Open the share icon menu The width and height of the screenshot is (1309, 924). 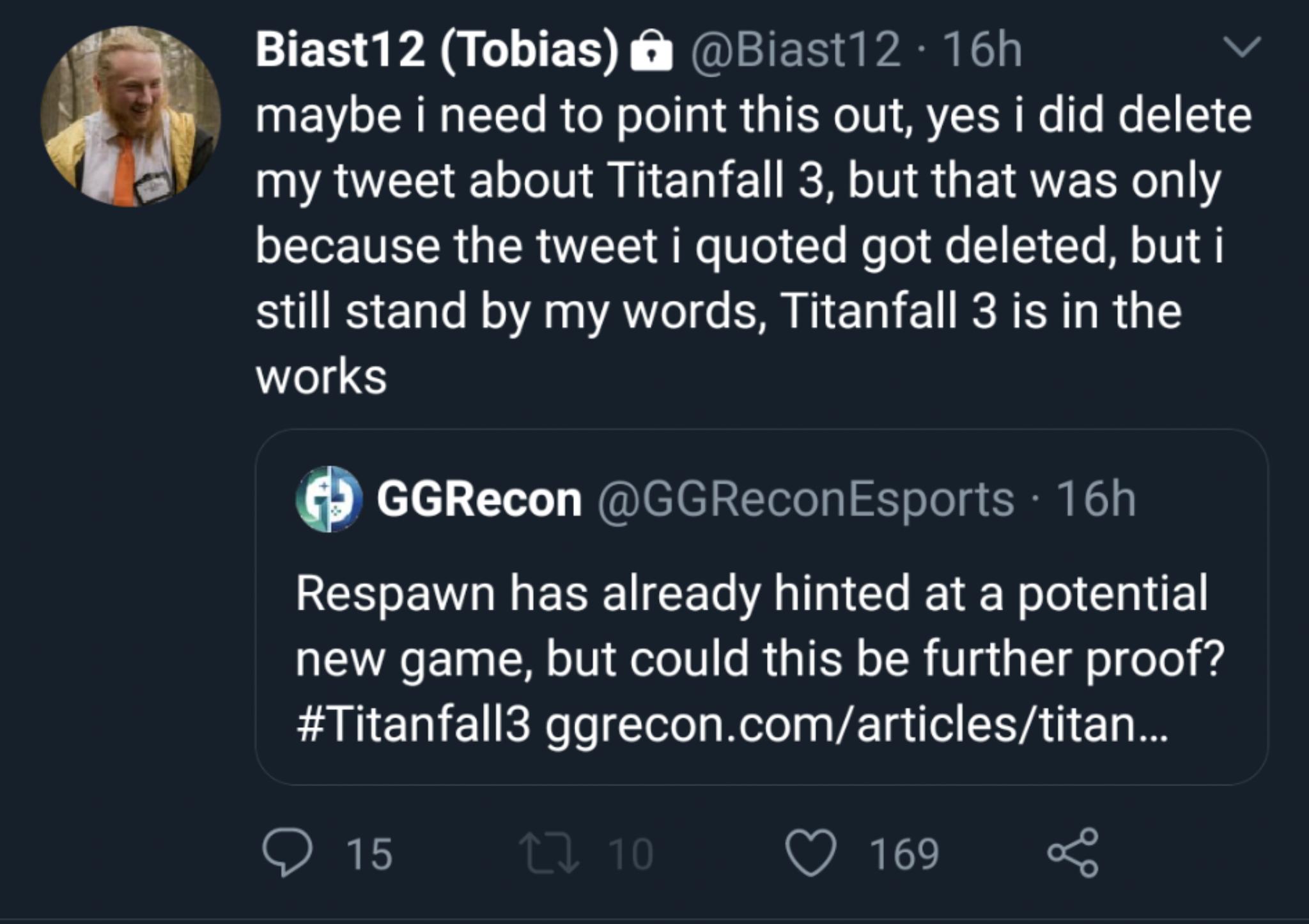[1073, 853]
